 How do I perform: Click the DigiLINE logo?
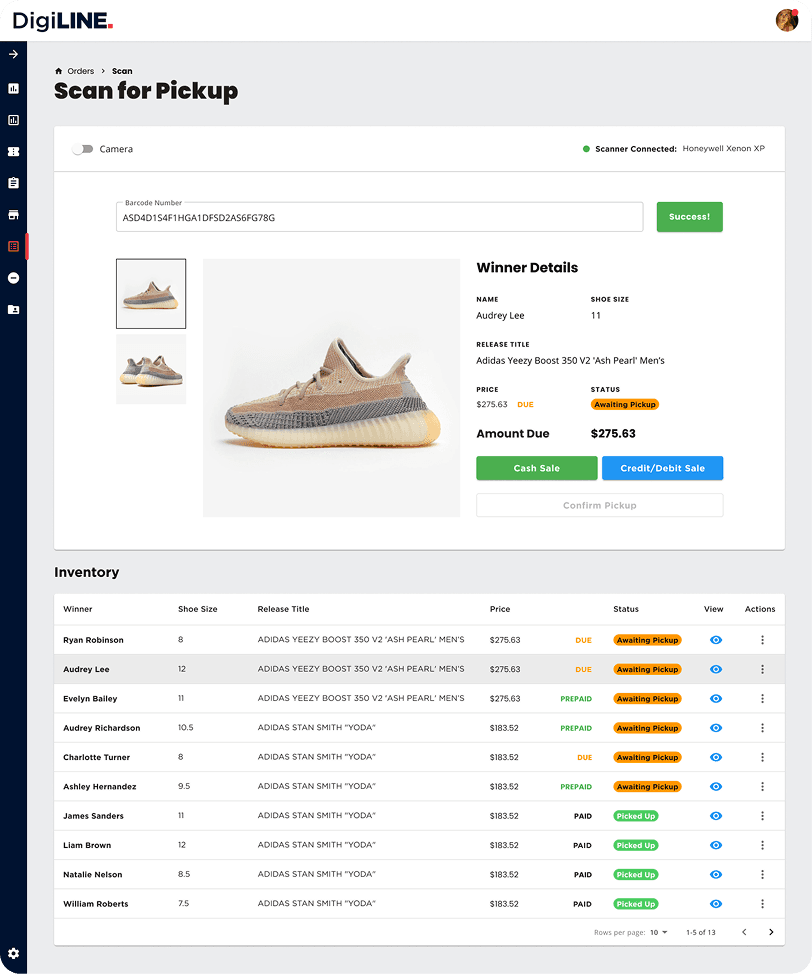(63, 20)
